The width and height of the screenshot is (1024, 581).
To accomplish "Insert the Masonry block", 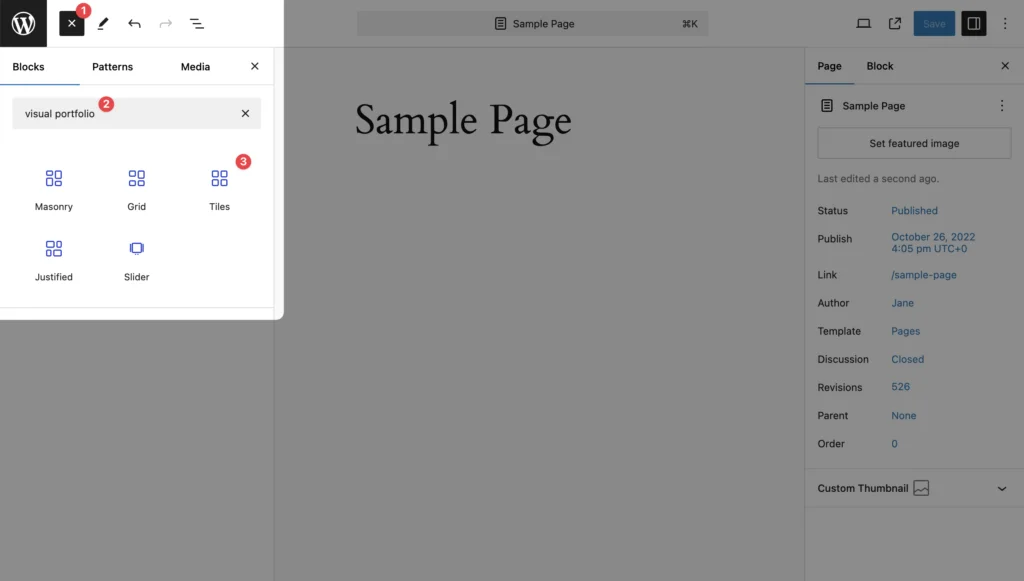I will [54, 189].
